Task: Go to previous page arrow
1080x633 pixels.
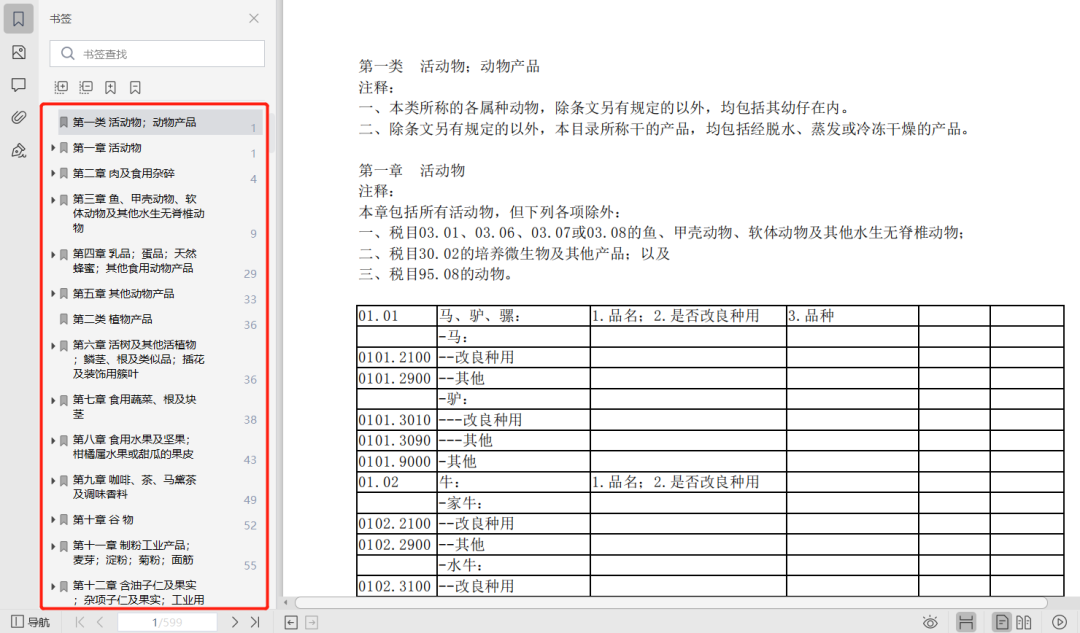Action: [x=101, y=622]
